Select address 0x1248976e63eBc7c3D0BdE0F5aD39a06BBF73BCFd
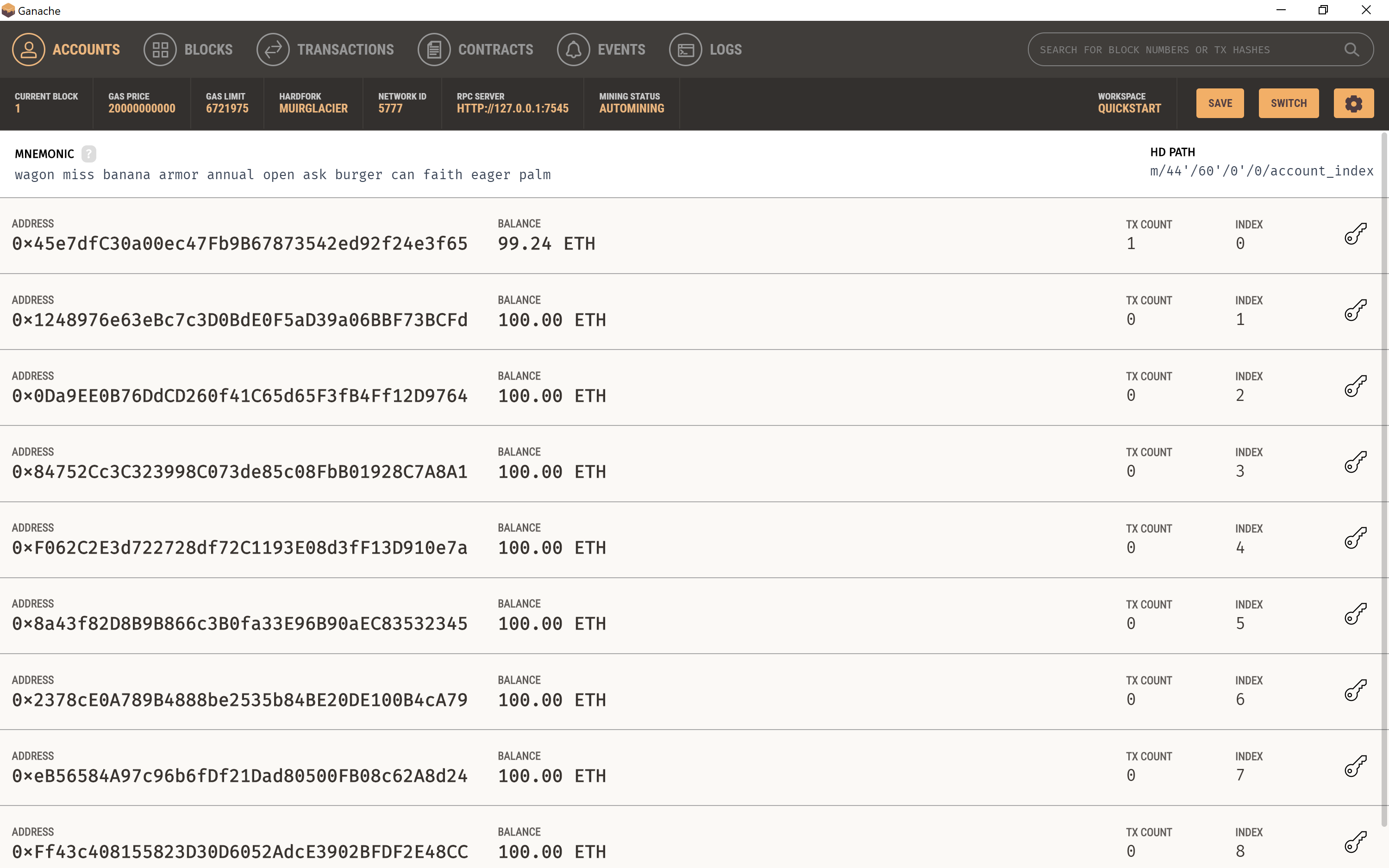Image resolution: width=1389 pixels, height=868 pixels. click(240, 320)
